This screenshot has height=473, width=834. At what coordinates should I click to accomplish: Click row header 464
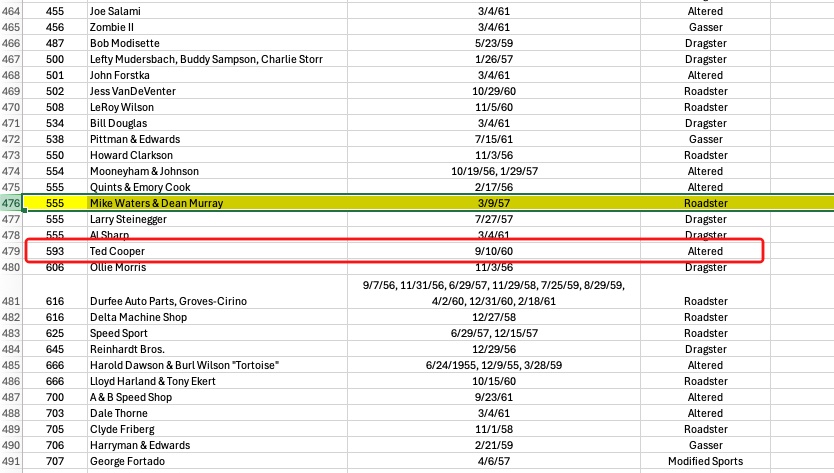[x=11, y=11]
